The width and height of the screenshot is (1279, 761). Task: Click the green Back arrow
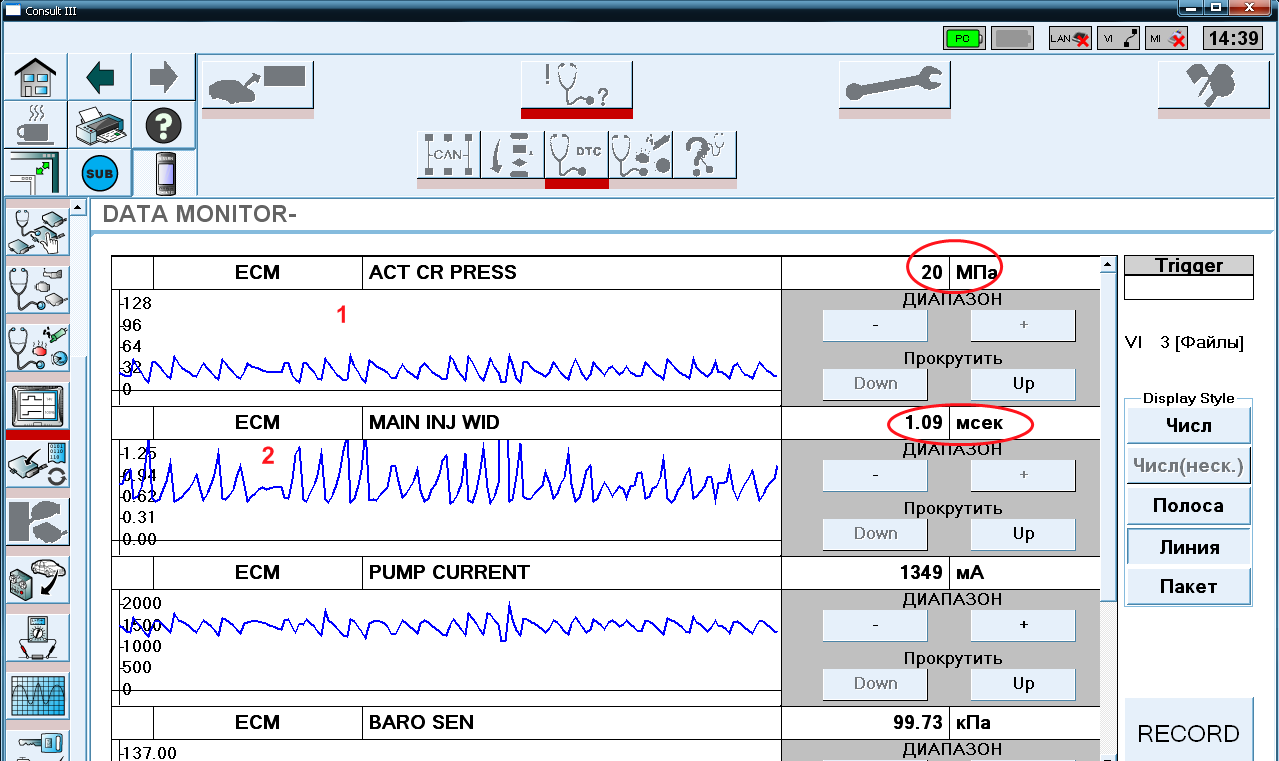click(100, 77)
